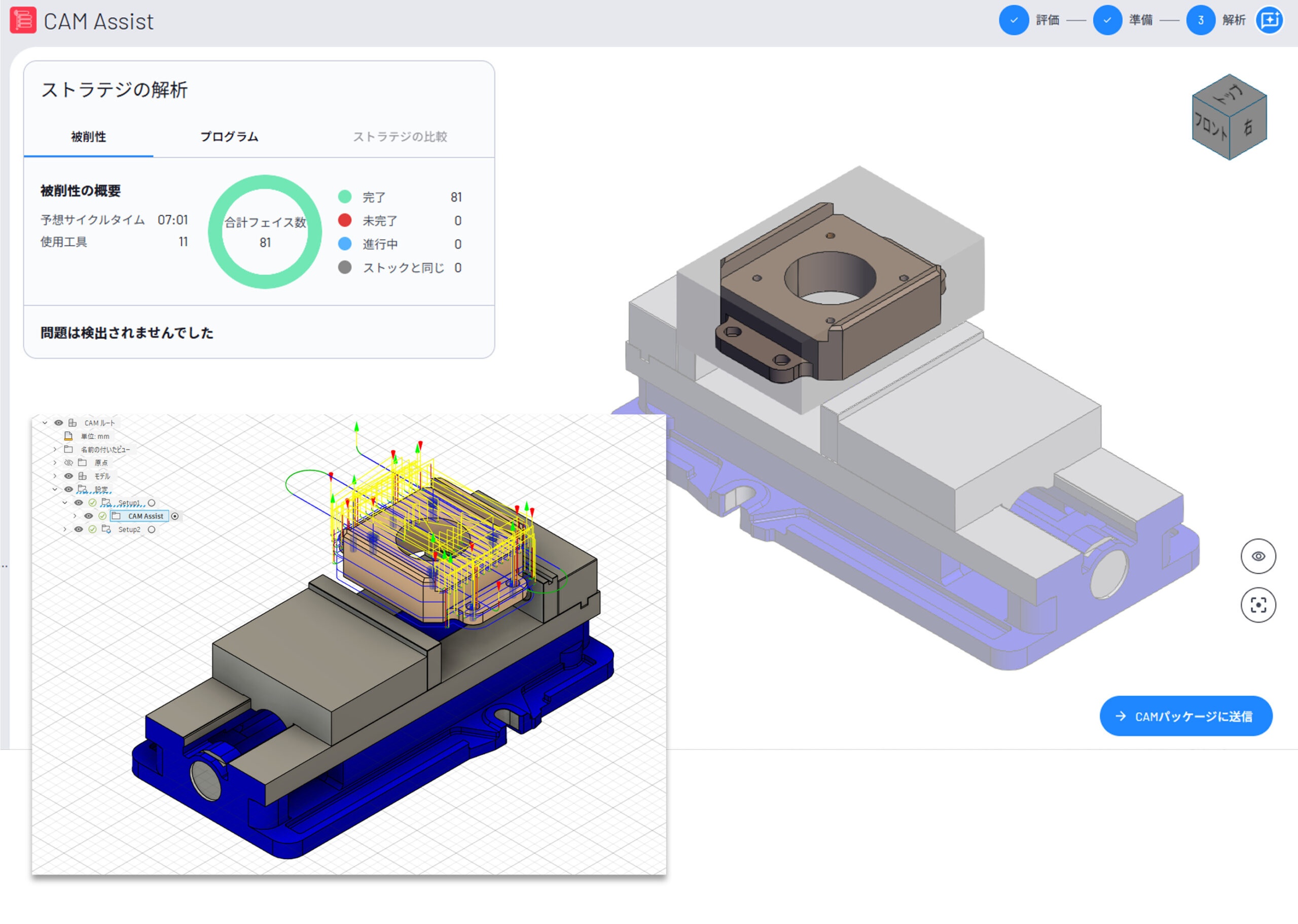Image resolution: width=1298 pixels, height=924 pixels.
Task: Expand the Setup2 tree node
Action: click(x=65, y=529)
